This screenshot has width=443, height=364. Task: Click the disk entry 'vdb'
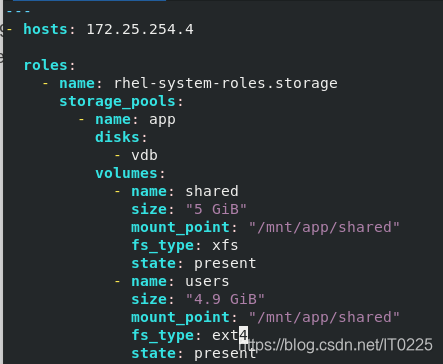[x=144, y=155]
